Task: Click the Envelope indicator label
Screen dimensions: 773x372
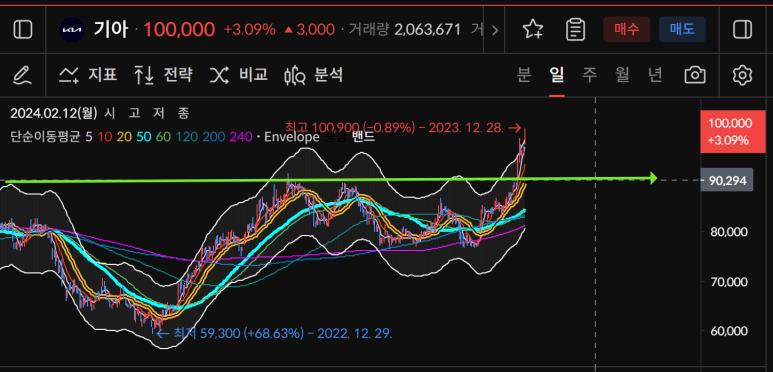Action: (x=292, y=137)
